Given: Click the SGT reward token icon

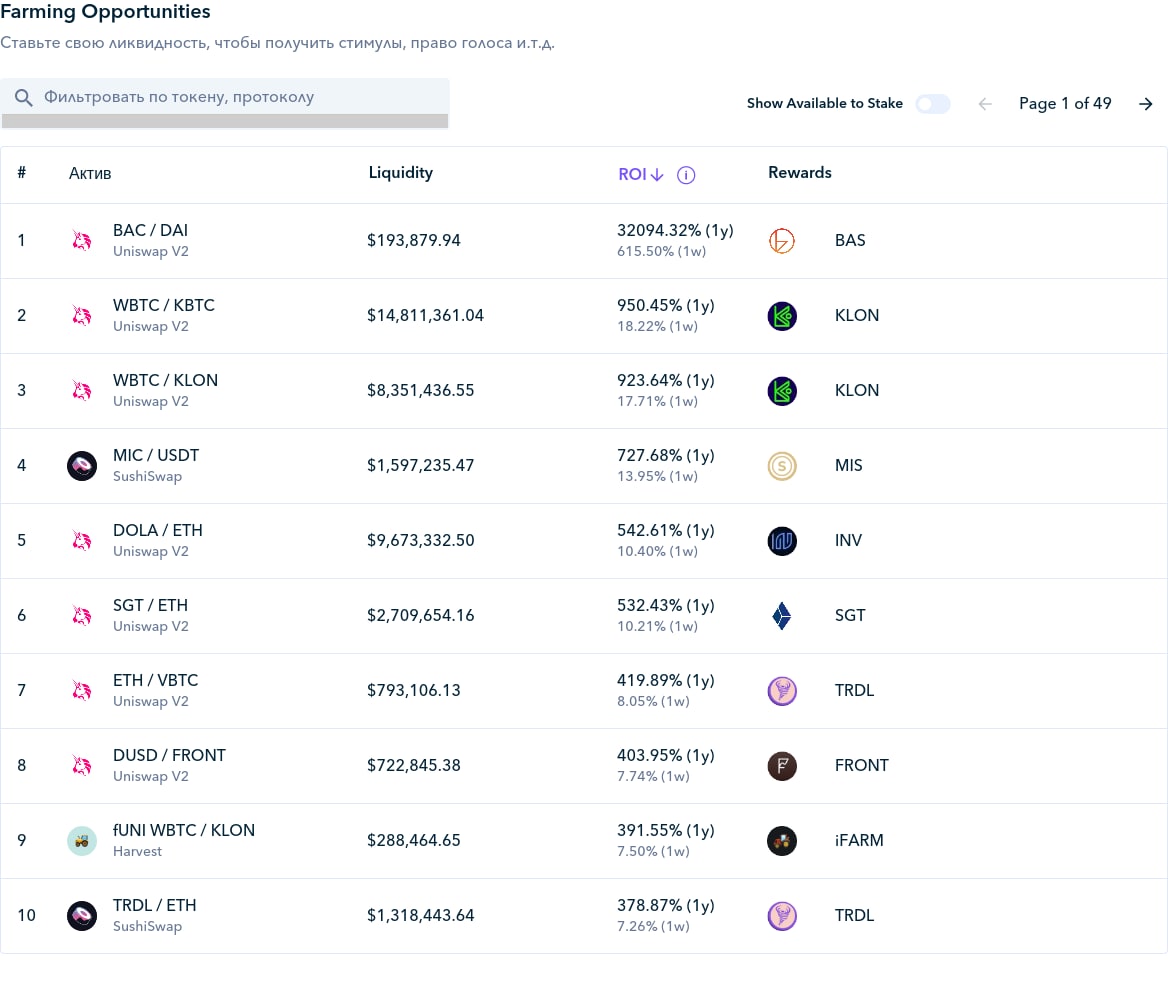Looking at the screenshot, I should 782,616.
